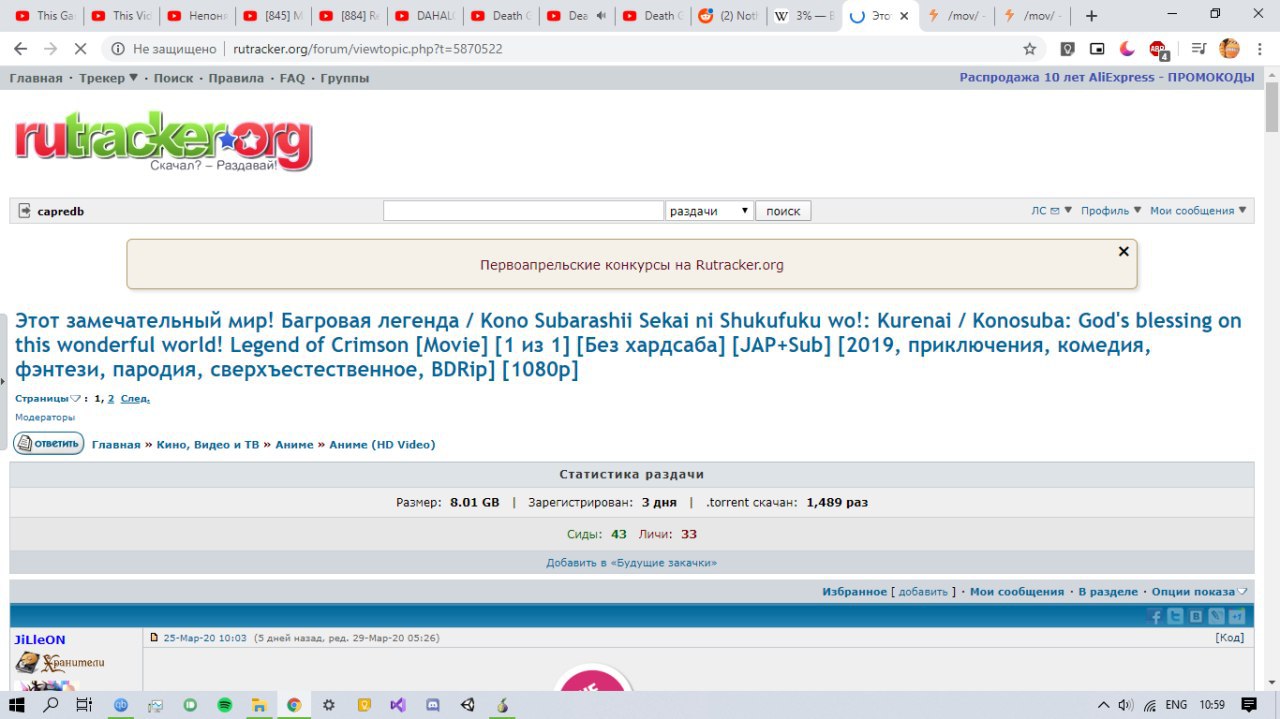
Task: Open Chrome three-dot menu
Action: 1260,48
